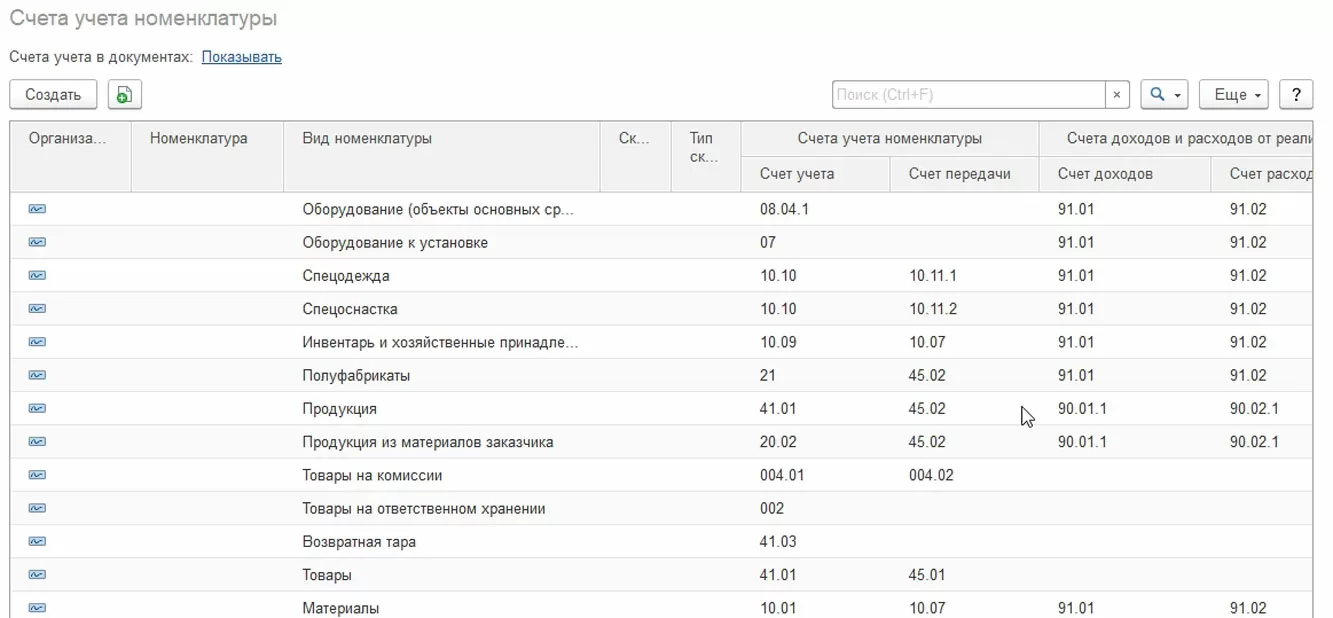The width and height of the screenshot is (1333, 618).
Task: Click the Счет учета column header
Action: 796,174
